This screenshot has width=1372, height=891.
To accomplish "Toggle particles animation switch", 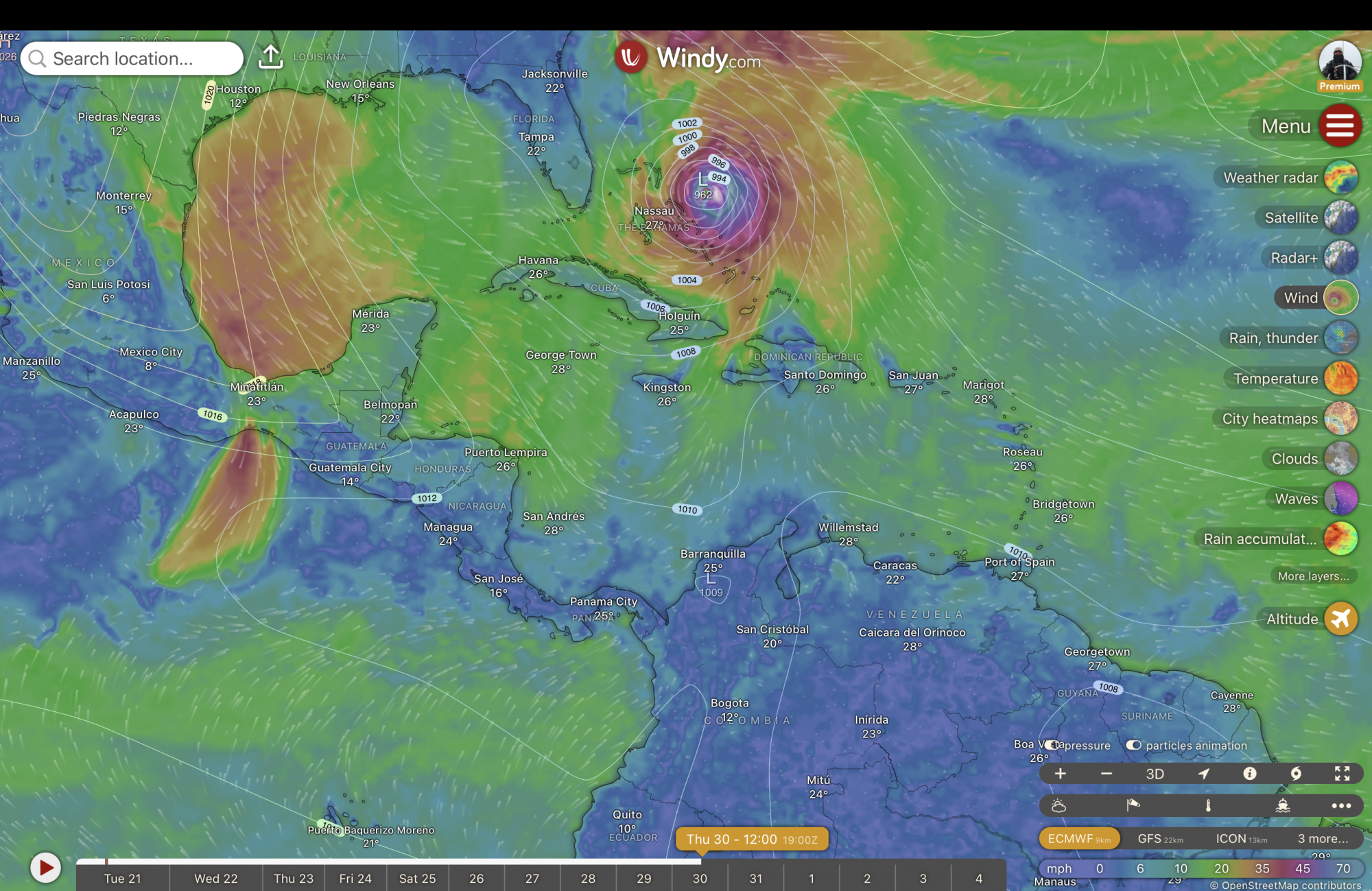I will tap(1133, 745).
